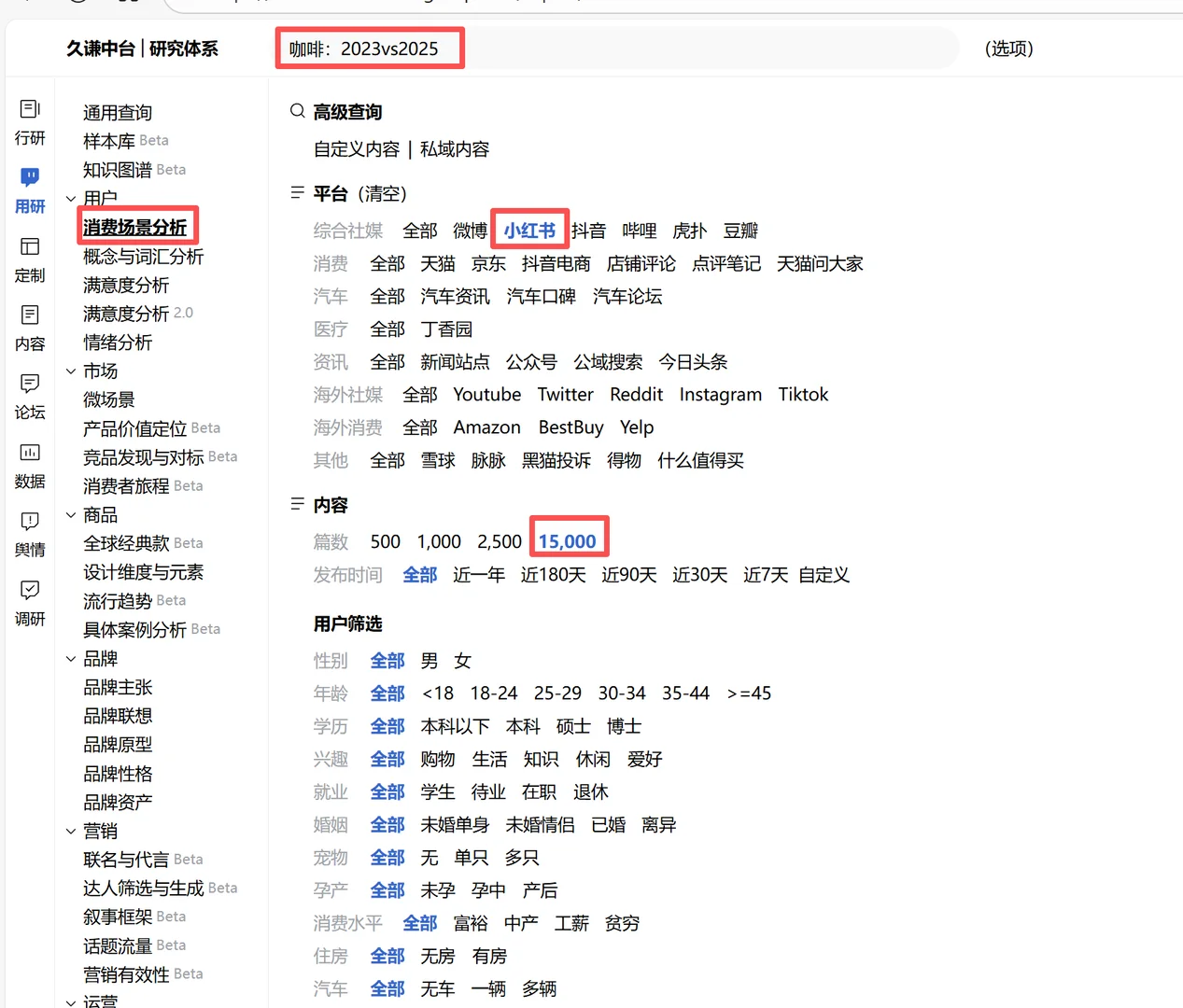The width and height of the screenshot is (1183, 1008).
Task: Filter marital status to 已婚
Action: click(609, 825)
